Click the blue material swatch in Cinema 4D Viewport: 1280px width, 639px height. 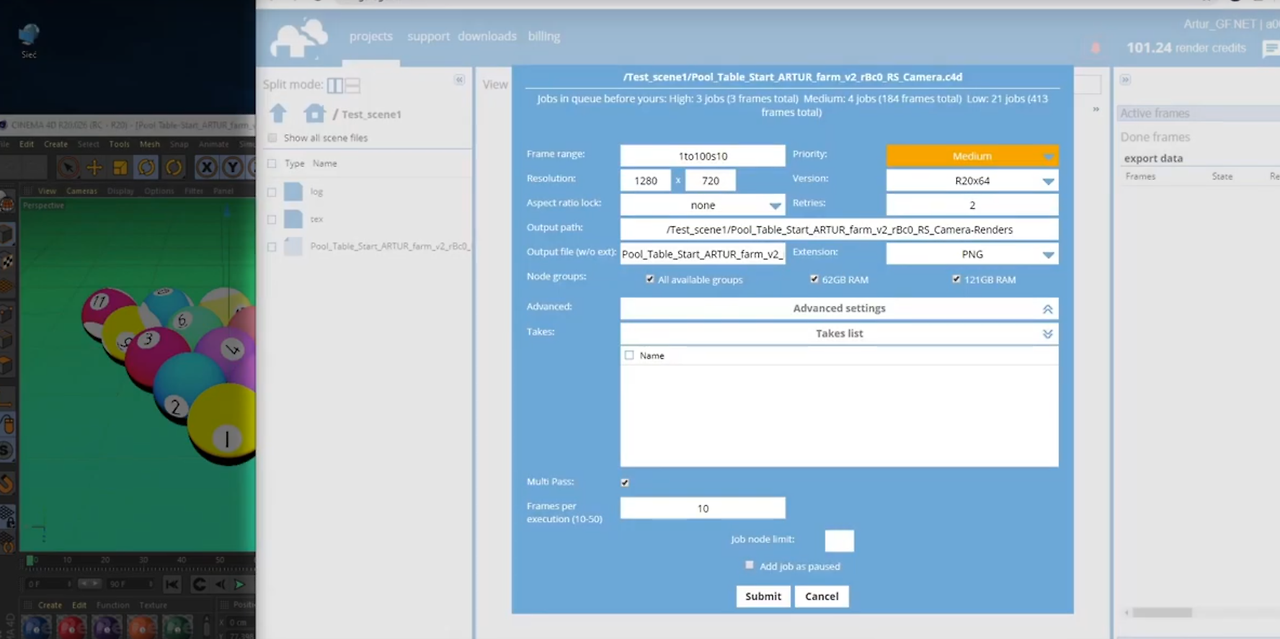tap(37, 627)
